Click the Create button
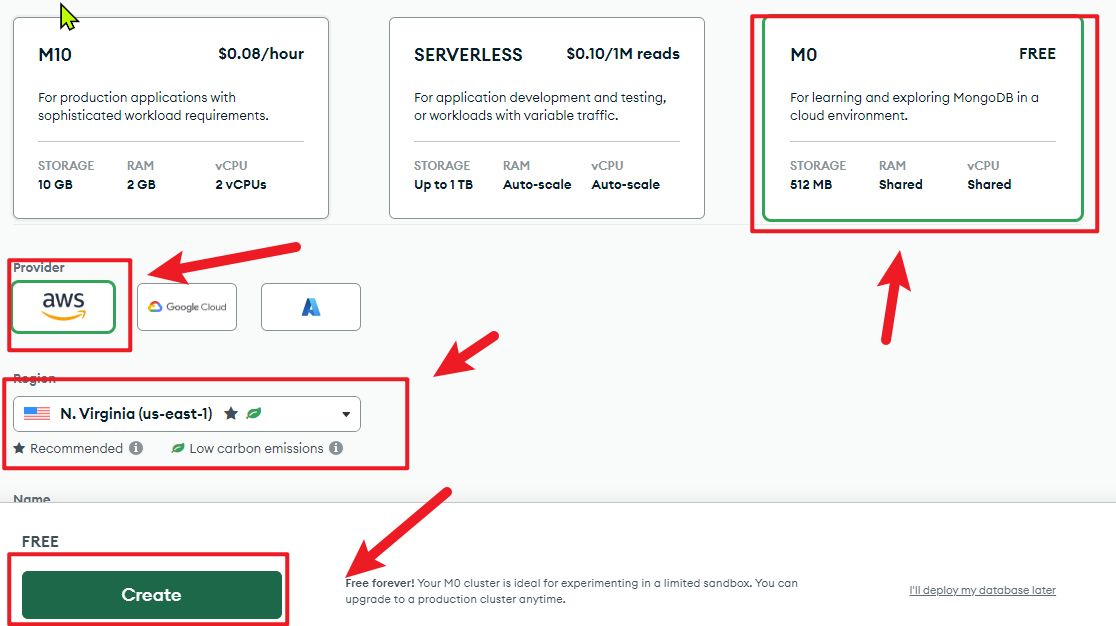Screen dimensions: 1116x626 click(x=152, y=595)
